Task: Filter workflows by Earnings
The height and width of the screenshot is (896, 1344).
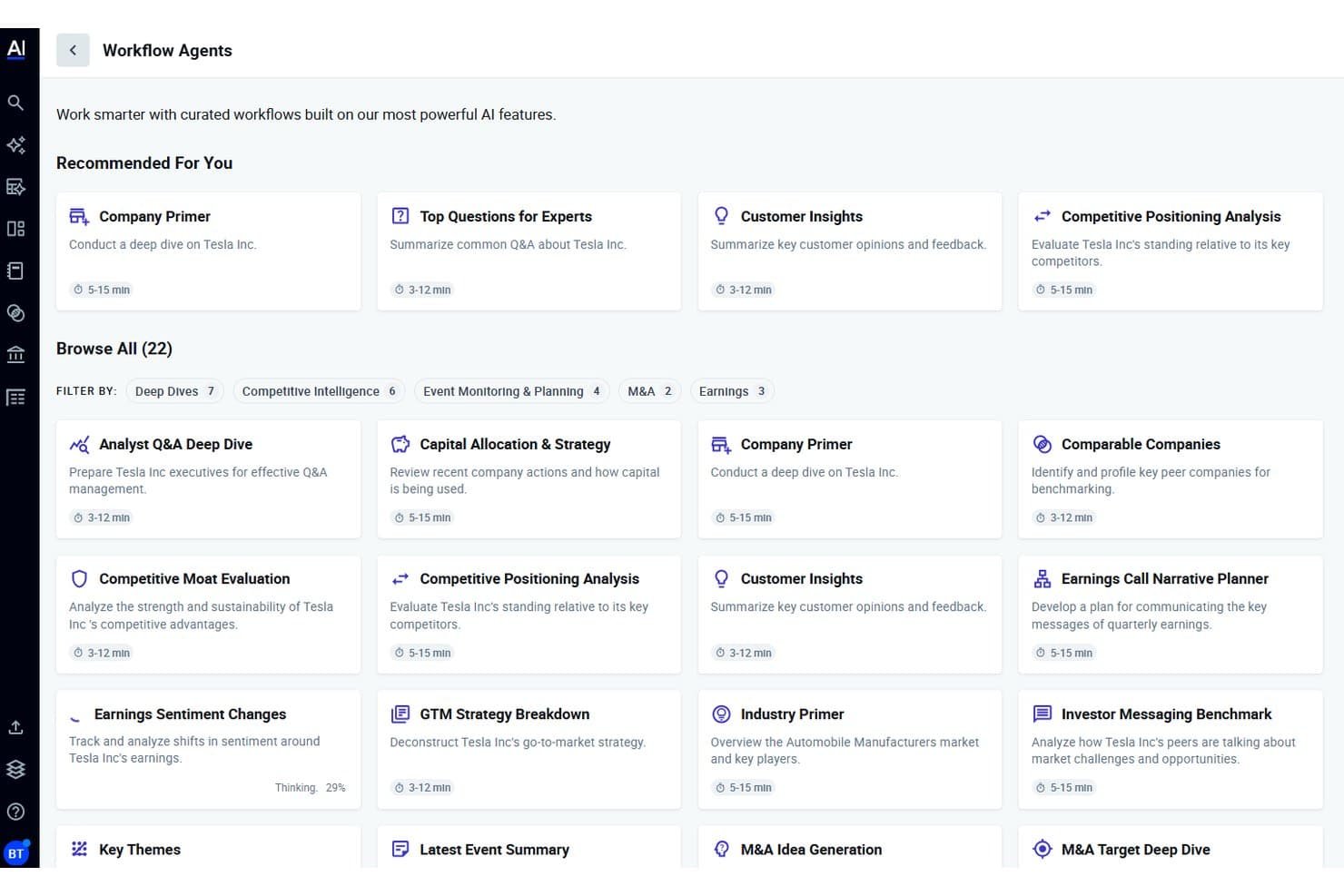Action: 732,391
